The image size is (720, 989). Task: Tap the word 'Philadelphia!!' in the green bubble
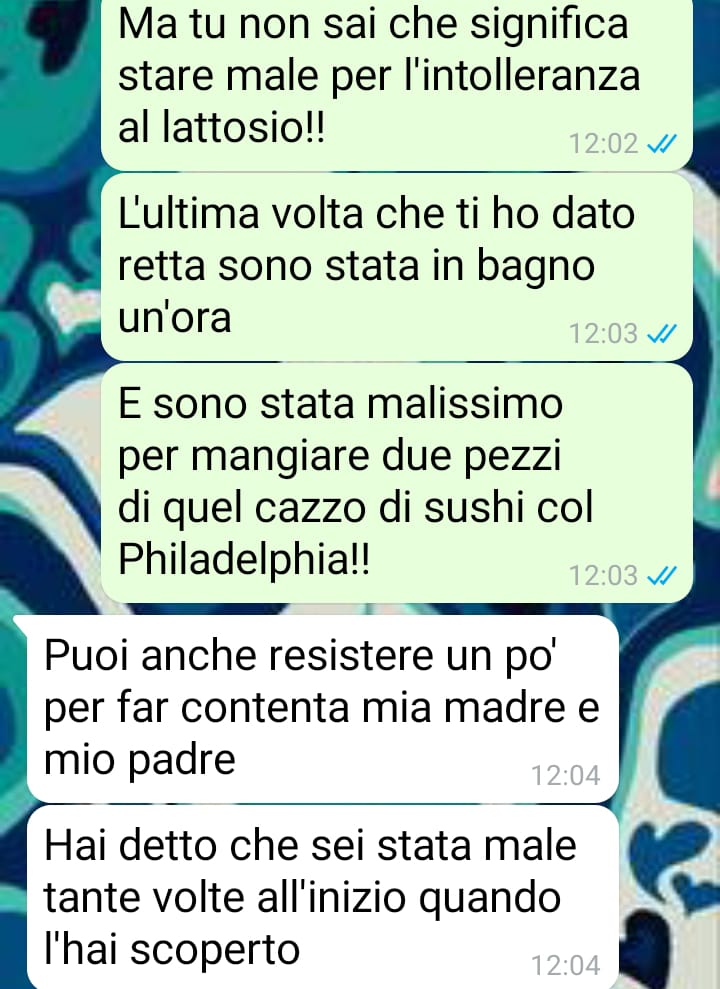pyautogui.click(x=244, y=560)
